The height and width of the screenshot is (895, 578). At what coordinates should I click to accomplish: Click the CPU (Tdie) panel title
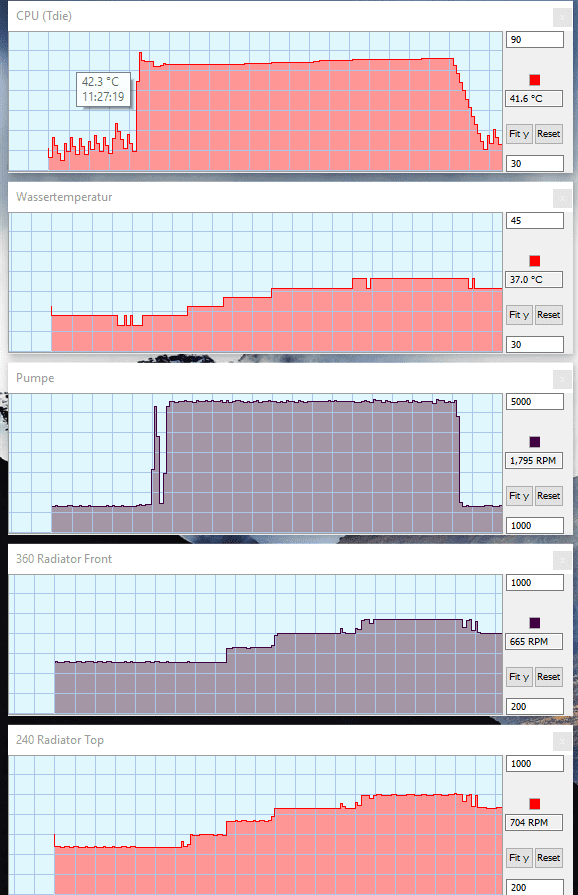[x=44, y=16]
